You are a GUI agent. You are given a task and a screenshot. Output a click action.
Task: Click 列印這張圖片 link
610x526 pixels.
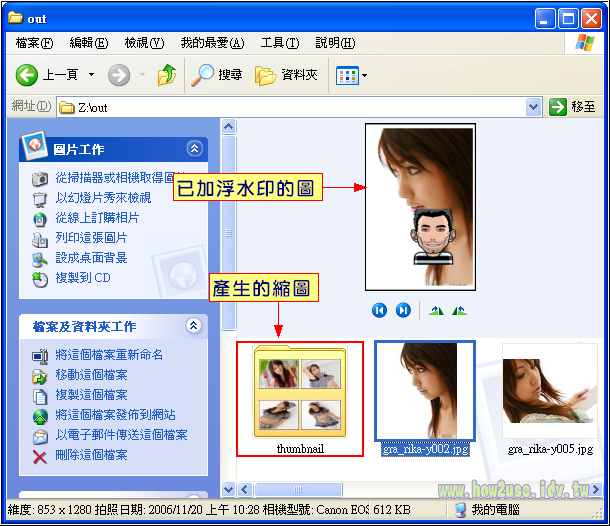tap(91, 238)
